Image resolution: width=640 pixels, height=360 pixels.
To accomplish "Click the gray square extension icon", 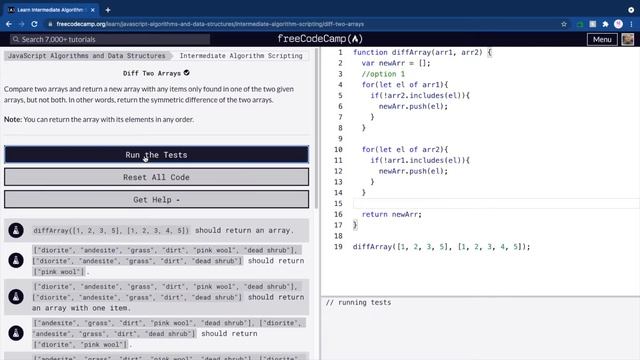I will tap(592, 24).
